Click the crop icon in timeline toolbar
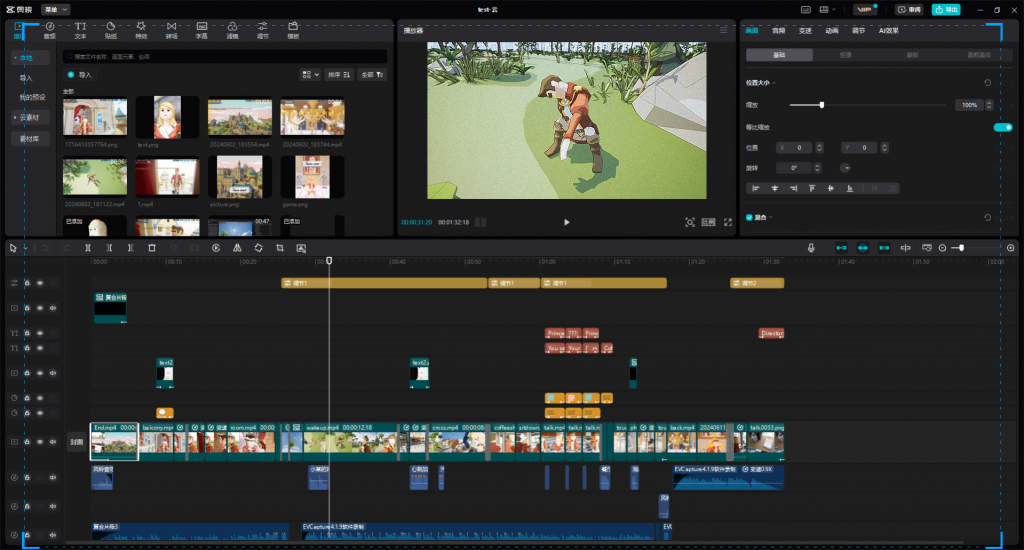 click(280, 248)
